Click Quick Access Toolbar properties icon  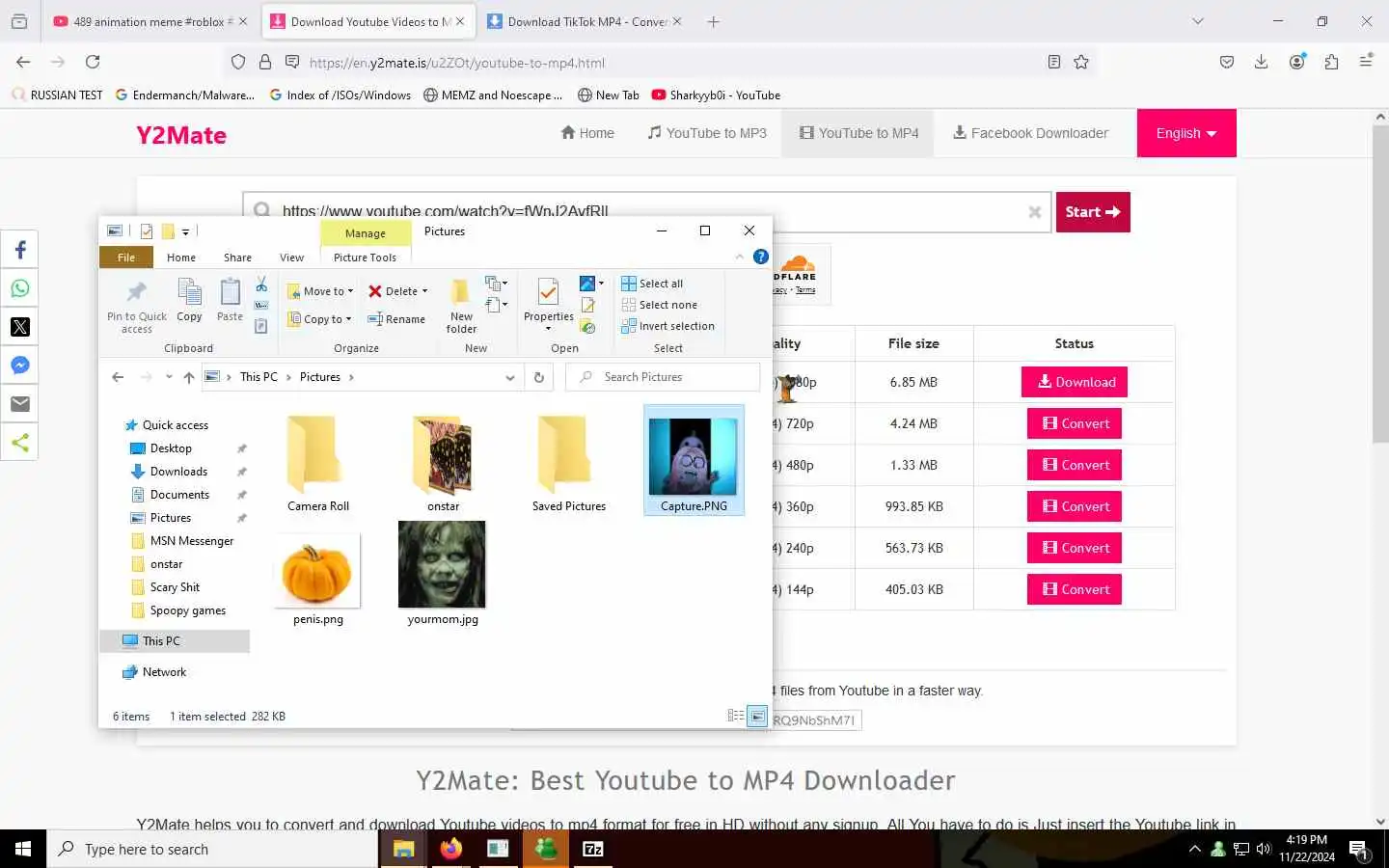147,231
